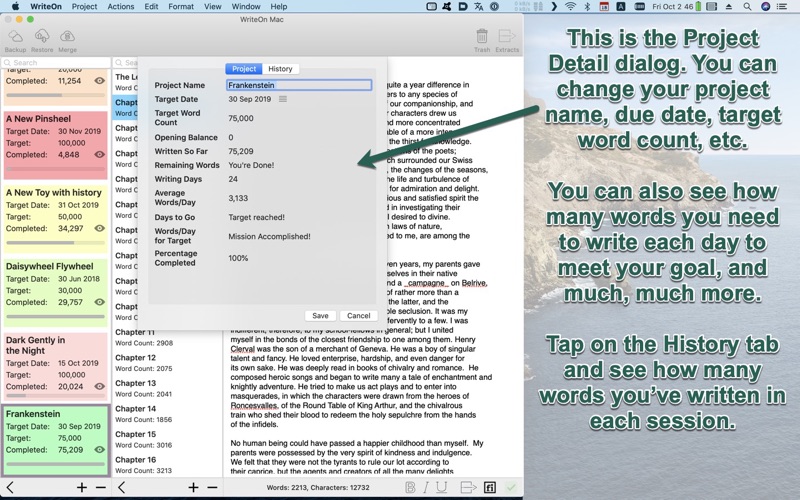Screen dimensions: 800x500
Task: Toggle eye icon for A New Toy with history
Action: point(99,228)
